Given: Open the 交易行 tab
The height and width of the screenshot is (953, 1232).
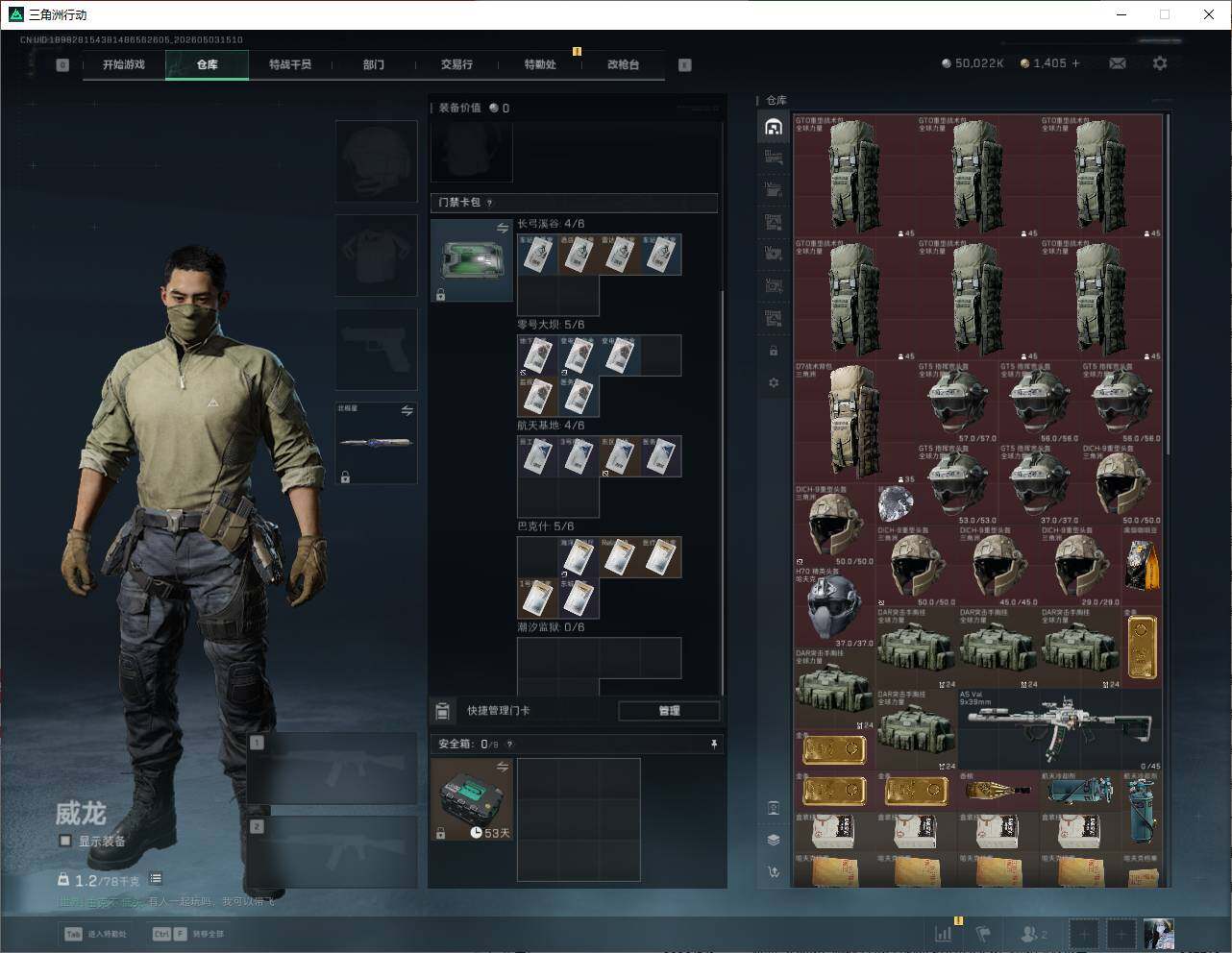Looking at the screenshot, I should point(456,64).
